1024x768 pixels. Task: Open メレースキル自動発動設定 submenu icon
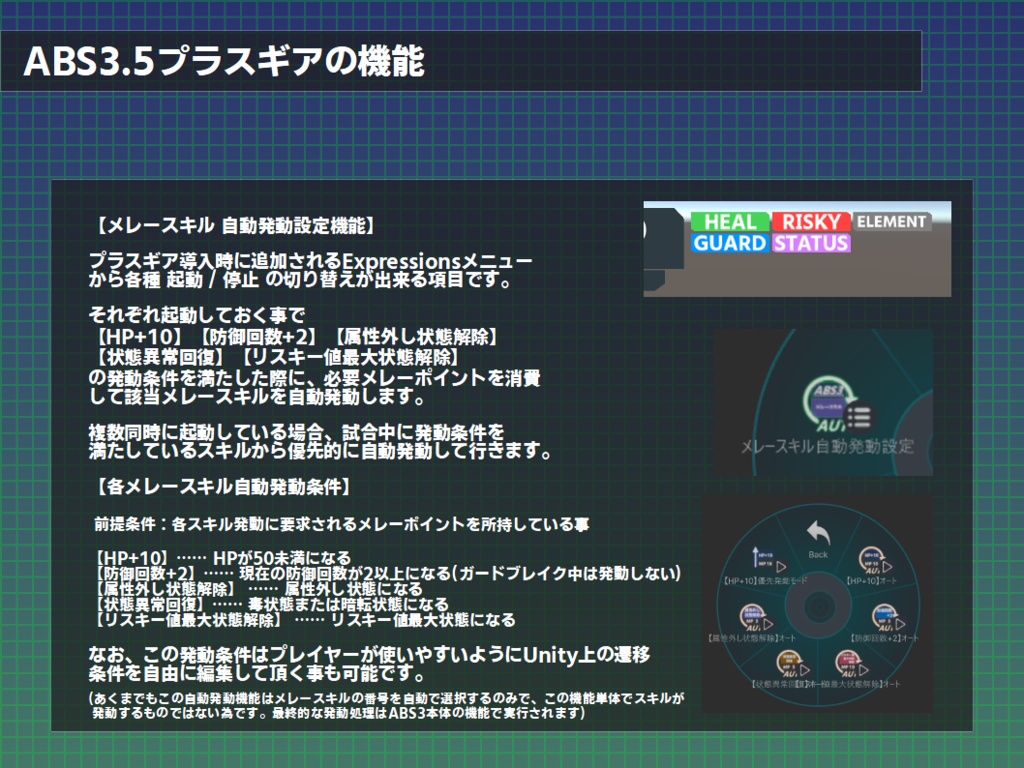(x=837, y=405)
